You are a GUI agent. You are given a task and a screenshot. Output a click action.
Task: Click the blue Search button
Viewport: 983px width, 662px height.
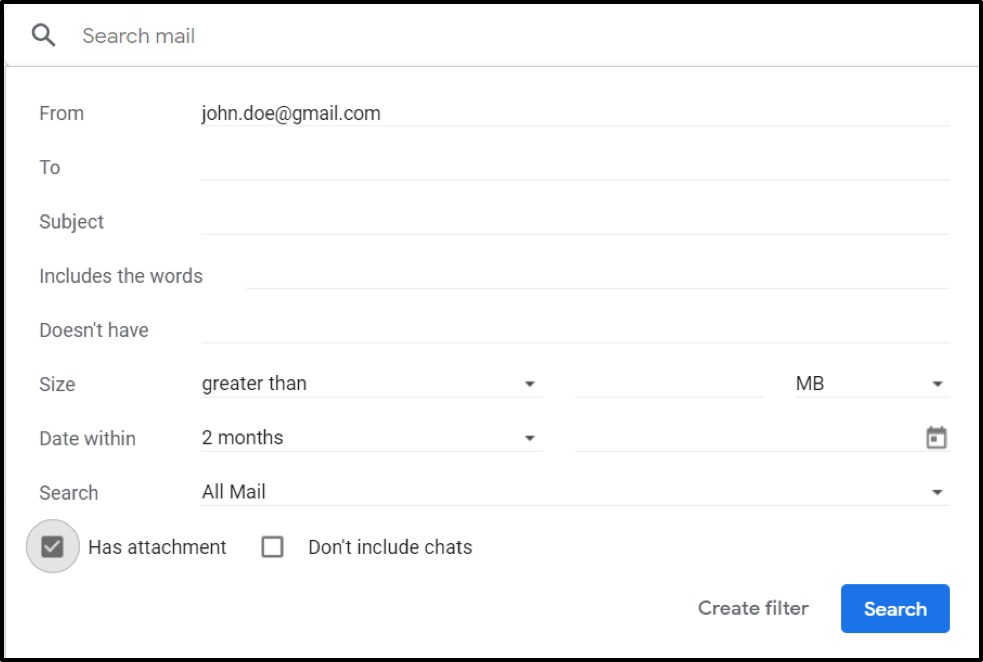tap(895, 609)
